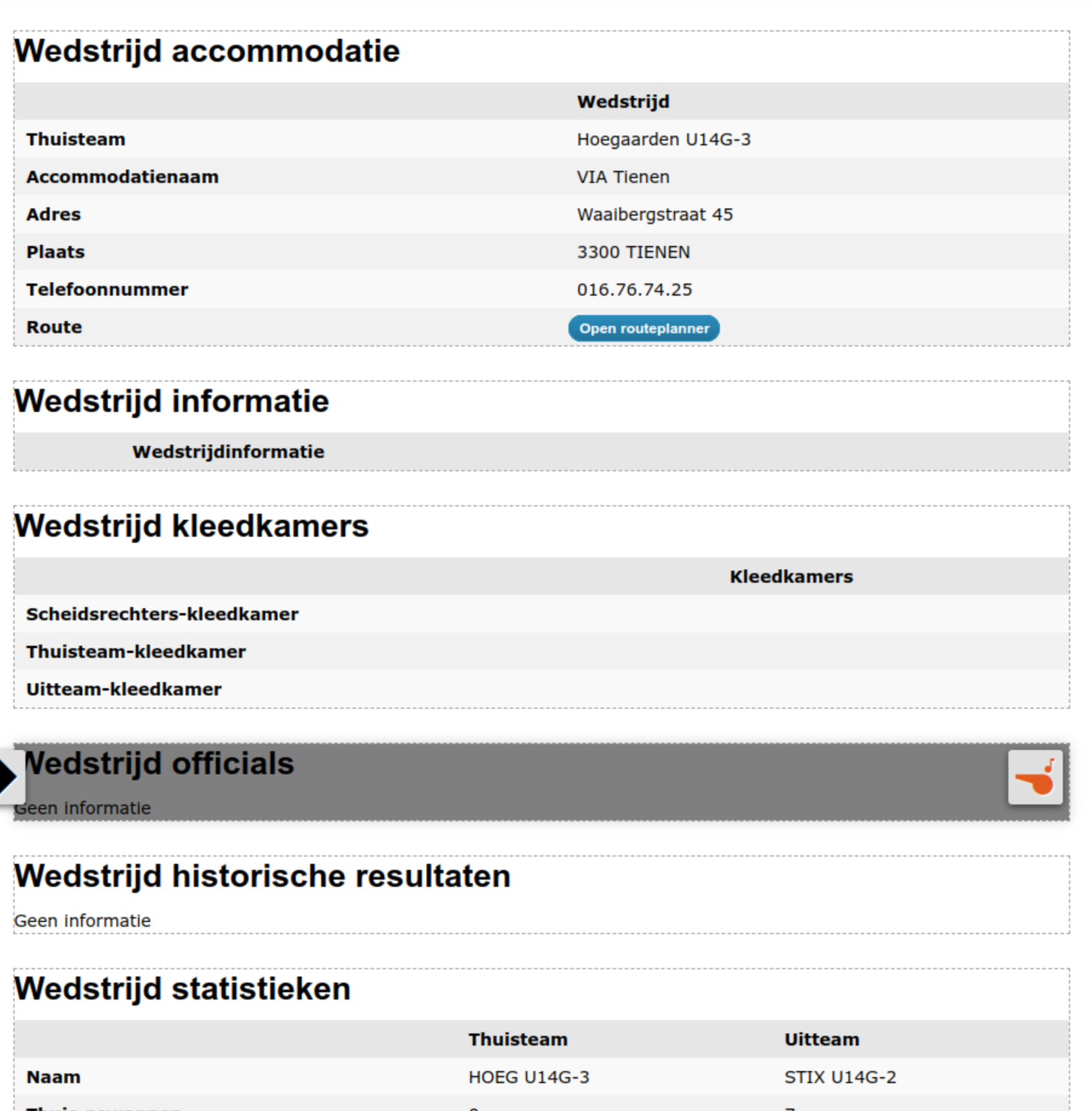Click the Thuisteam-kleedkamer row
Screen dimensions: 1092x1111
pos(542,652)
